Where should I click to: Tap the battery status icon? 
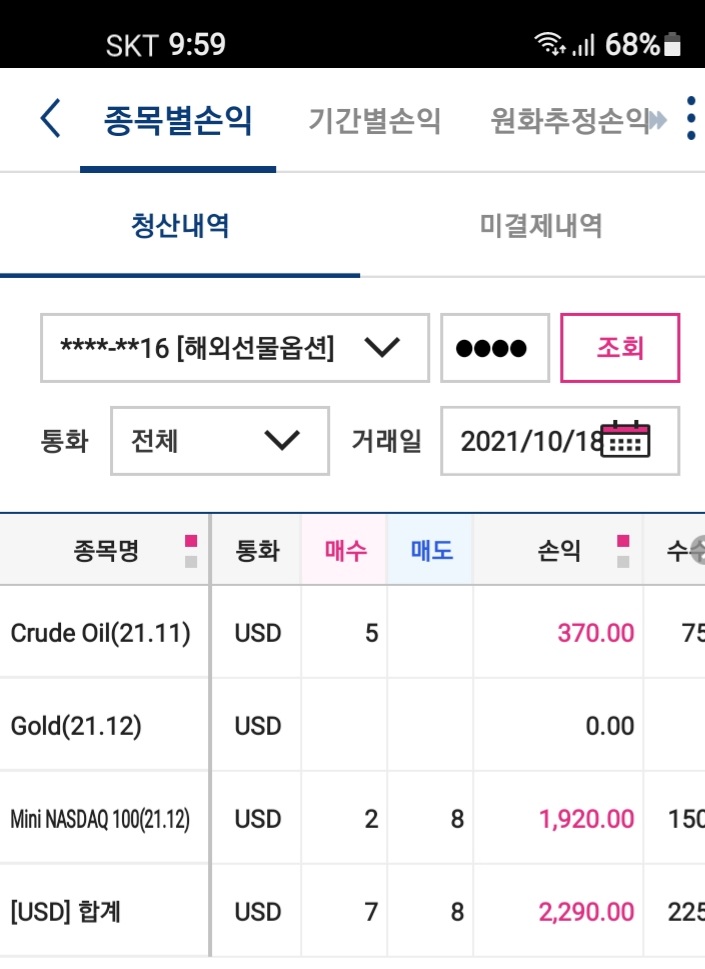pos(672,44)
